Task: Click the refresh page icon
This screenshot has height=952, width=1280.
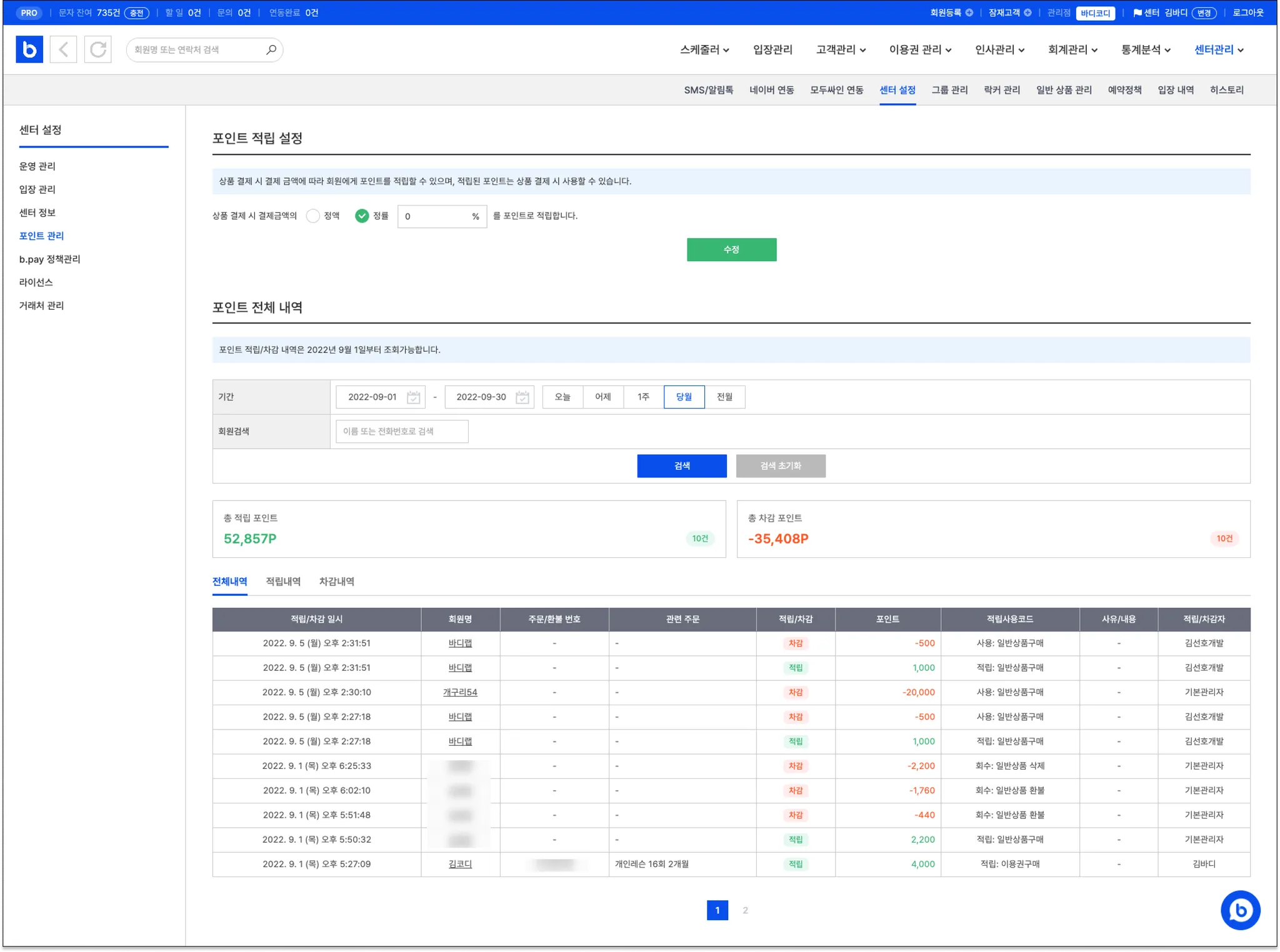Action: tap(98, 49)
